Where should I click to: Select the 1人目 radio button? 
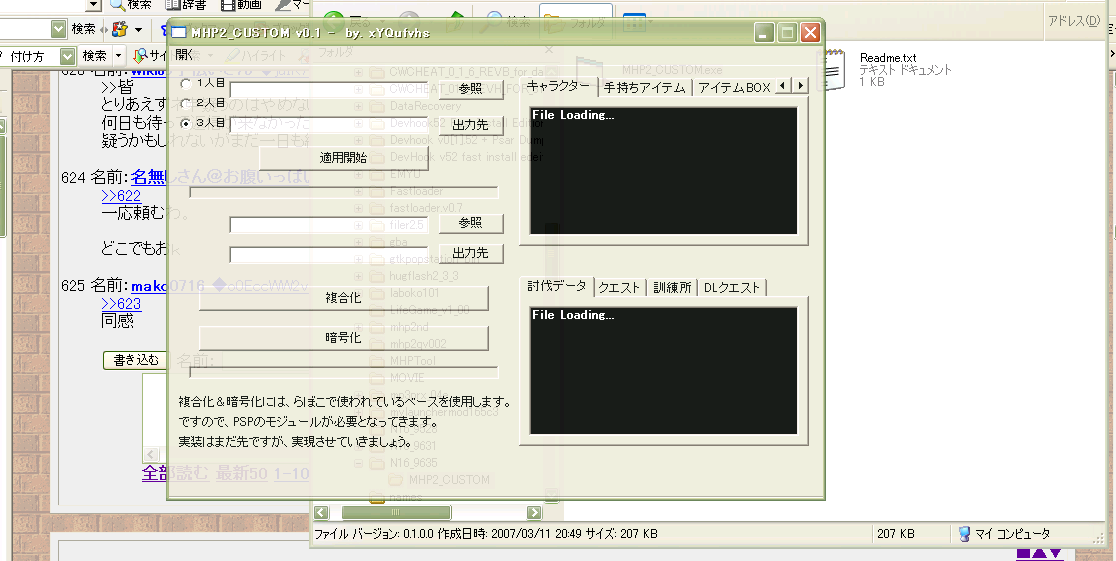coord(186,84)
